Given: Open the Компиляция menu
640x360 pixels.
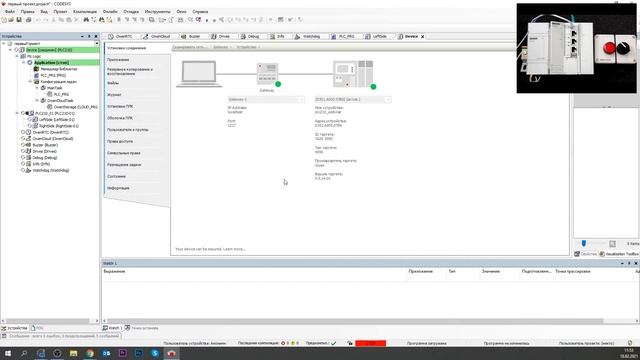Looking at the screenshot, I should coord(85,12).
